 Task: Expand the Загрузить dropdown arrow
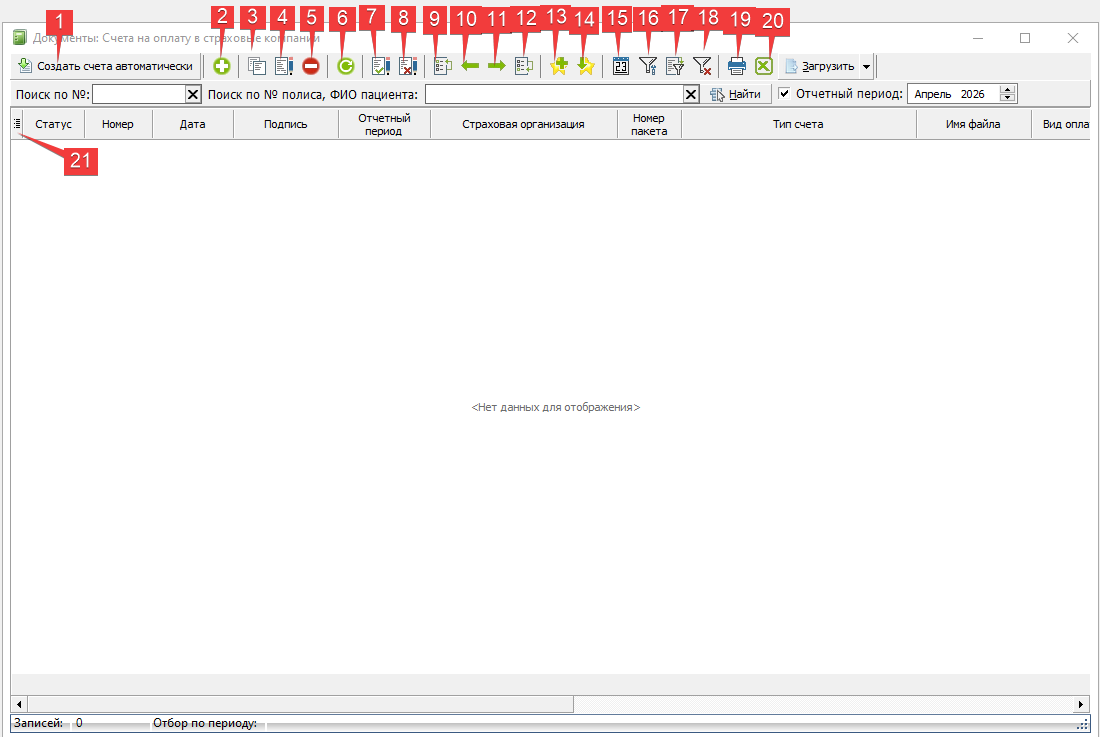(866, 67)
